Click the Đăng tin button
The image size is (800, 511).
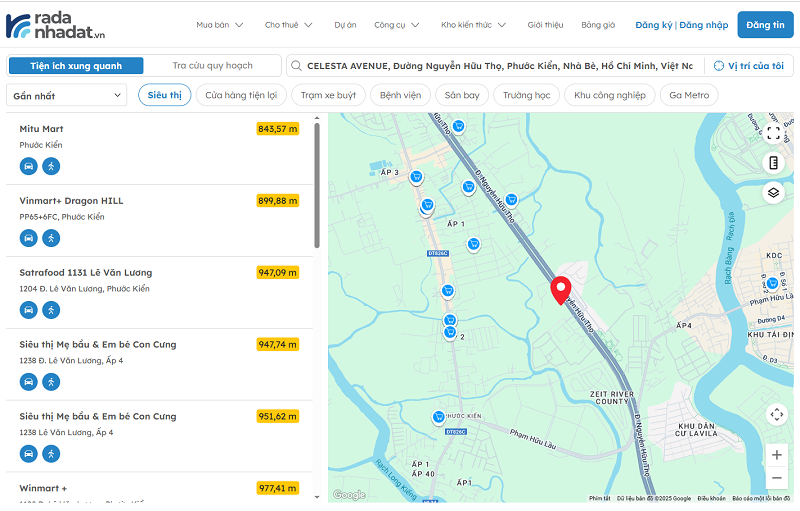[x=765, y=25]
